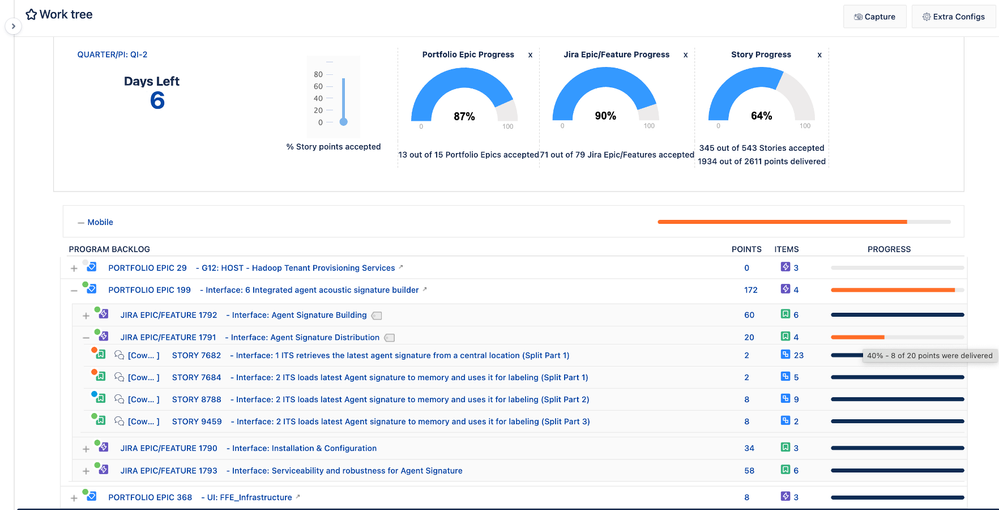Screen dimensions: 999x510
Task: Click comment icon on Story 9459 row
Action: [x=119, y=422]
